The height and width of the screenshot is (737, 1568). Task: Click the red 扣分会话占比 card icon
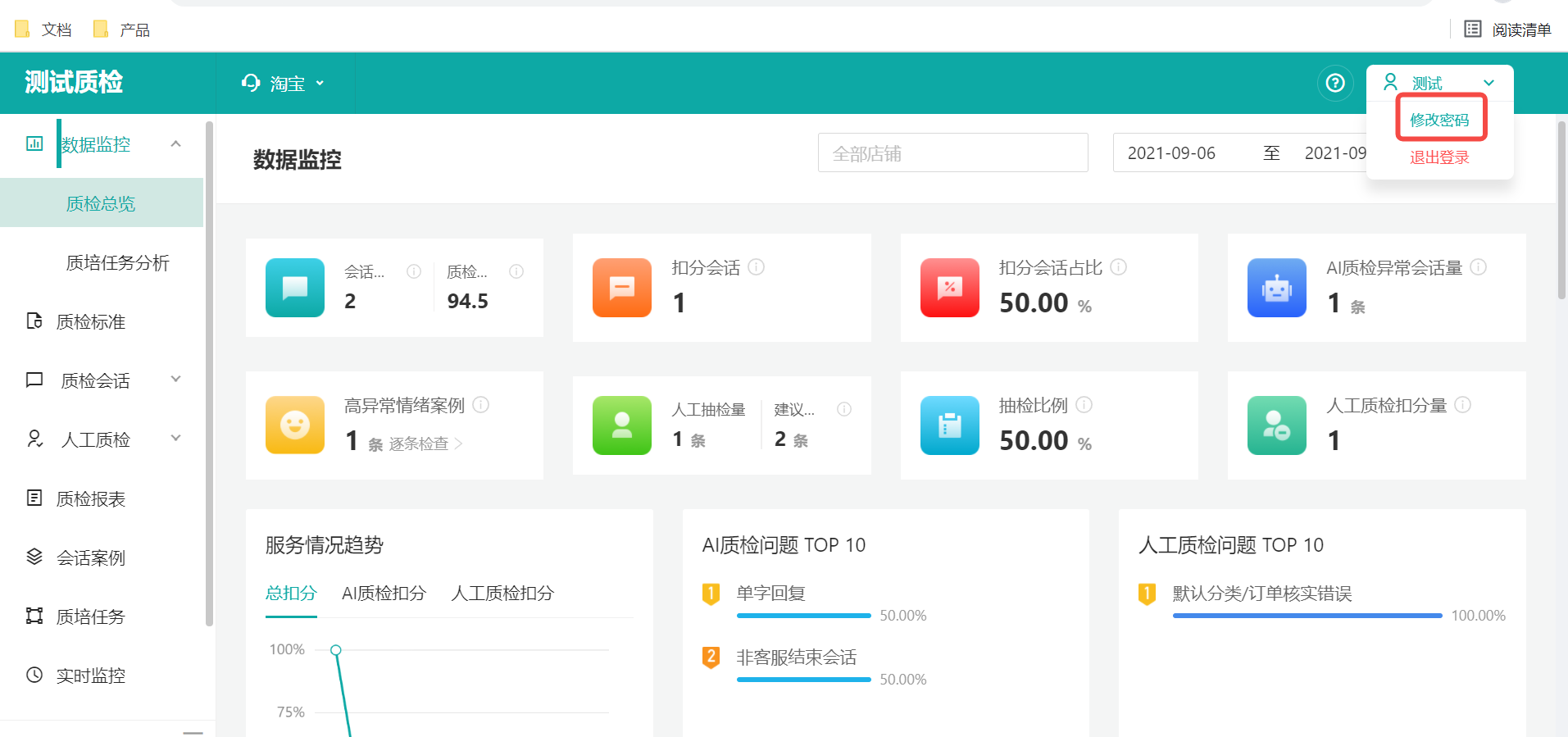click(x=950, y=288)
